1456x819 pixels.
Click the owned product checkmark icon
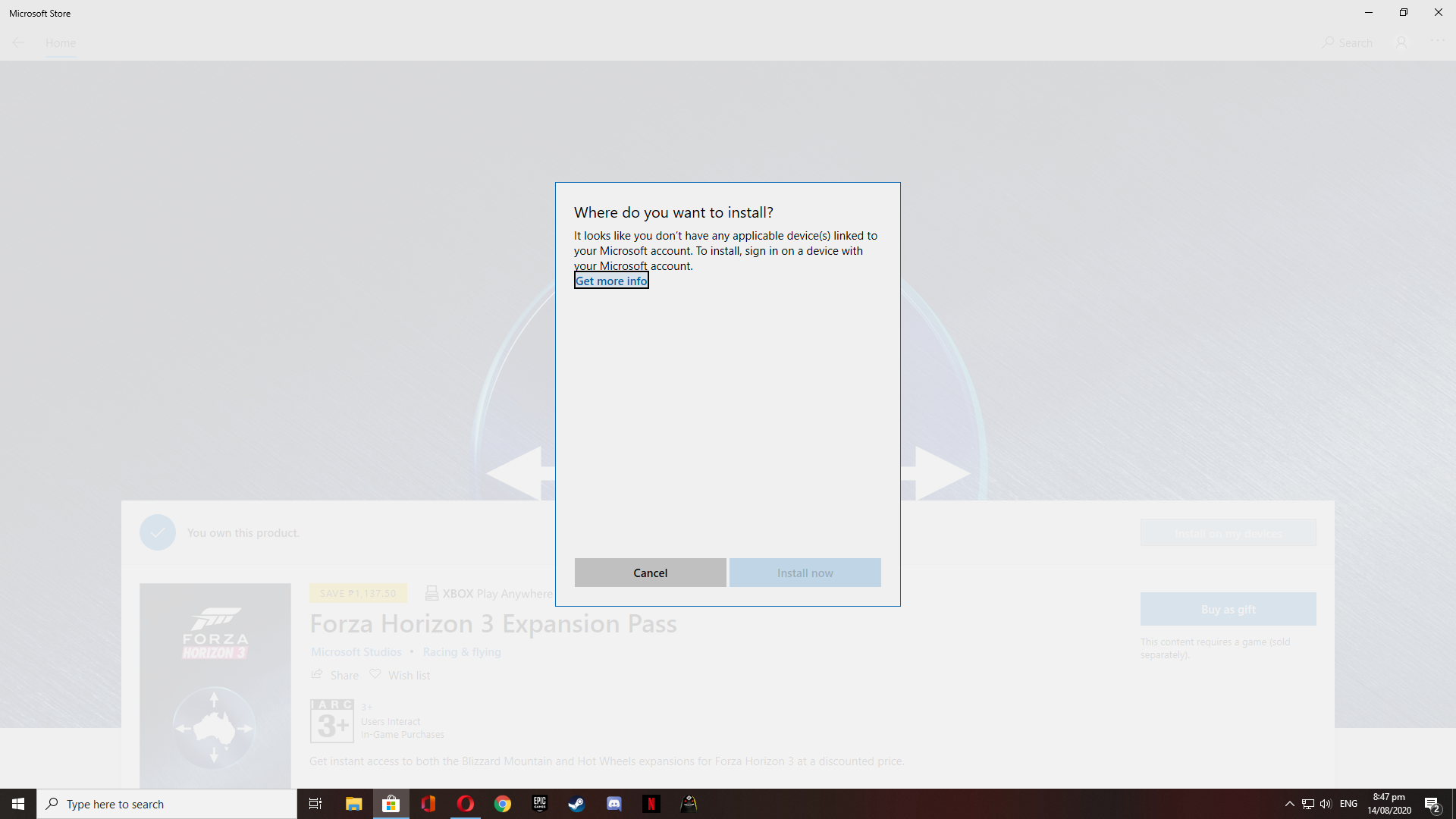tap(157, 532)
